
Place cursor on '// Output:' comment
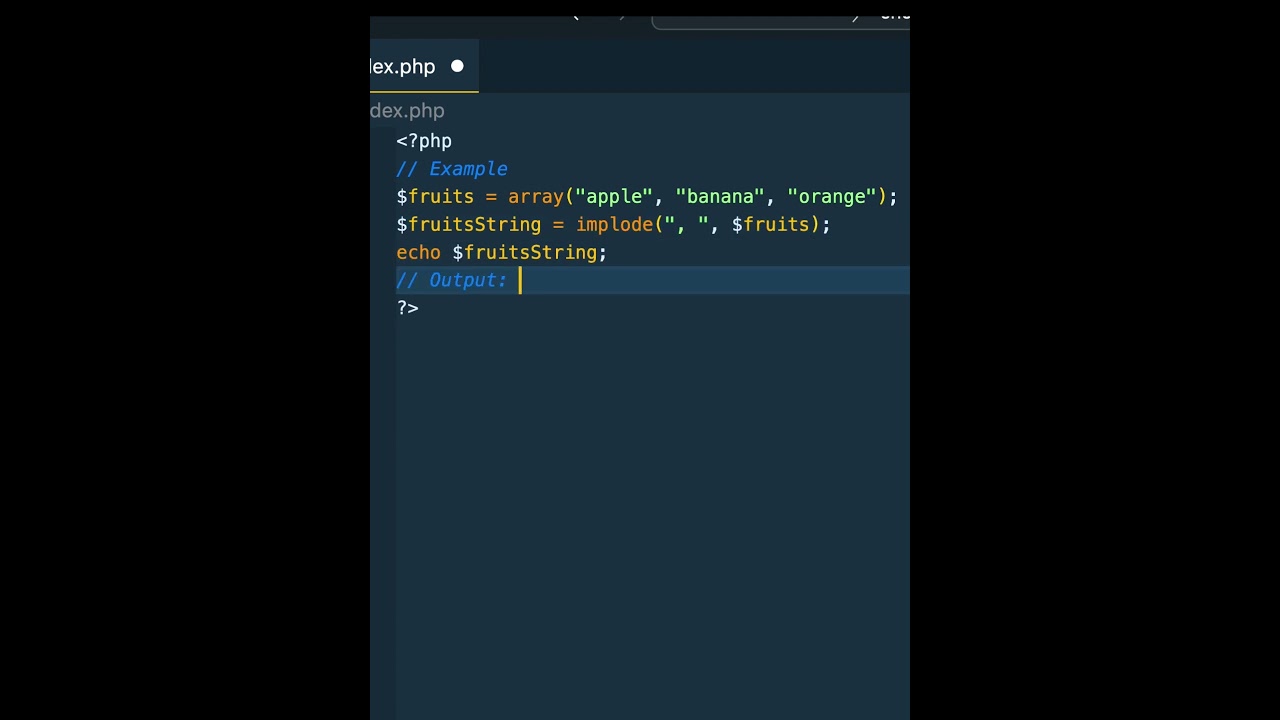click(452, 281)
